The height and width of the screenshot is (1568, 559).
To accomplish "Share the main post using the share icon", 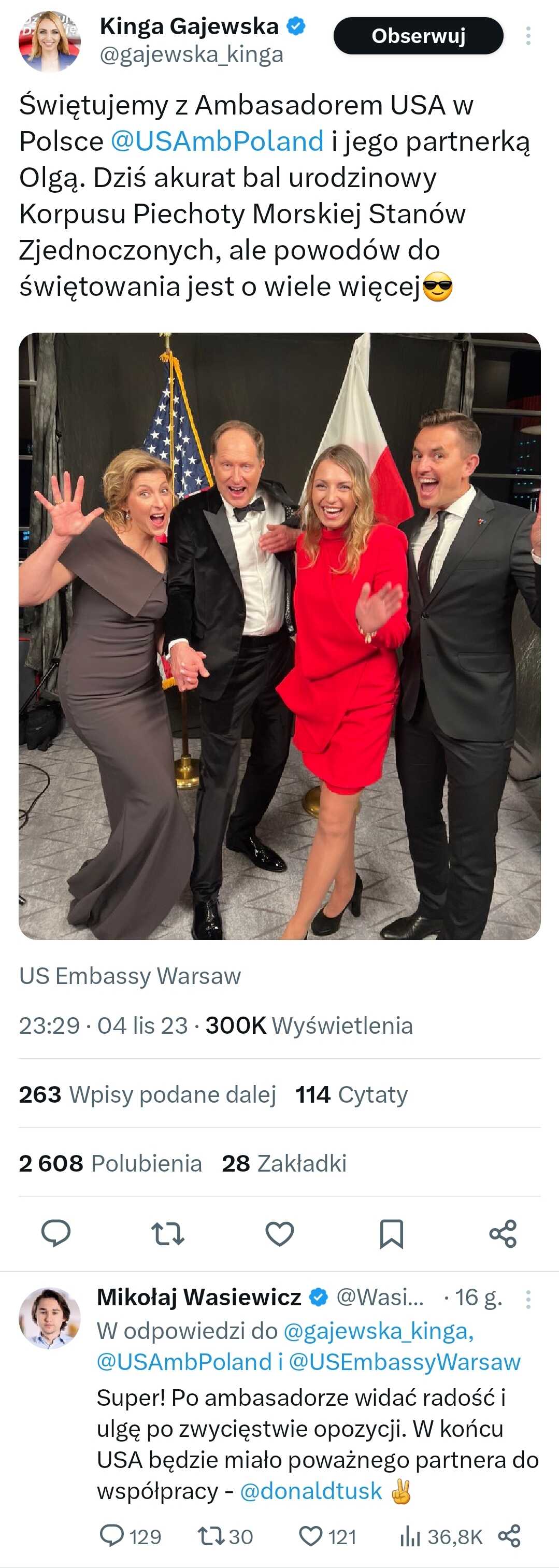I will pyautogui.click(x=503, y=1234).
